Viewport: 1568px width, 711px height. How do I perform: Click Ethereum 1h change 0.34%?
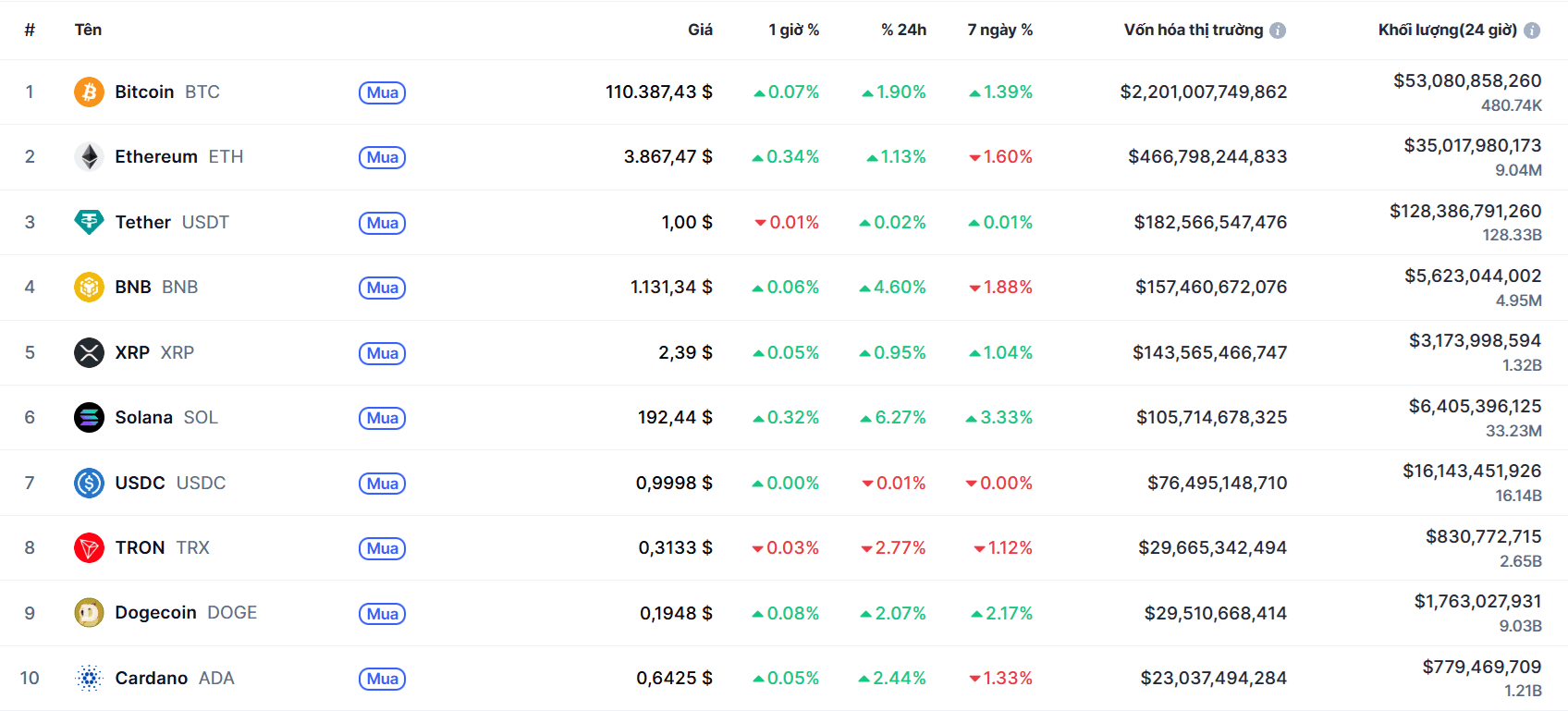pos(786,157)
